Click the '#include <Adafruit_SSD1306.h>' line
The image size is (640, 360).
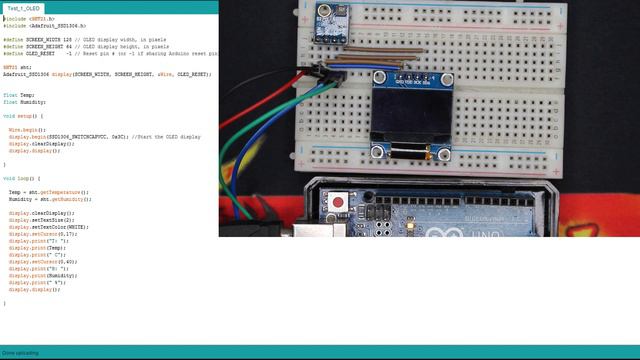[44, 26]
